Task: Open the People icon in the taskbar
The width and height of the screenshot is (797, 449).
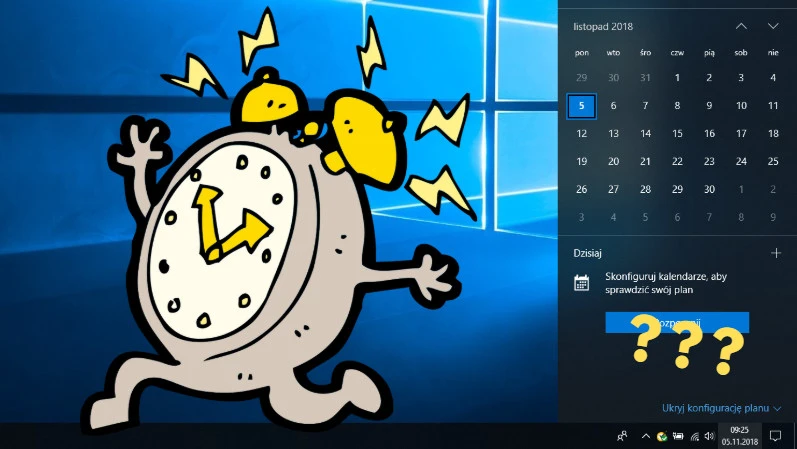Action: tap(622, 436)
